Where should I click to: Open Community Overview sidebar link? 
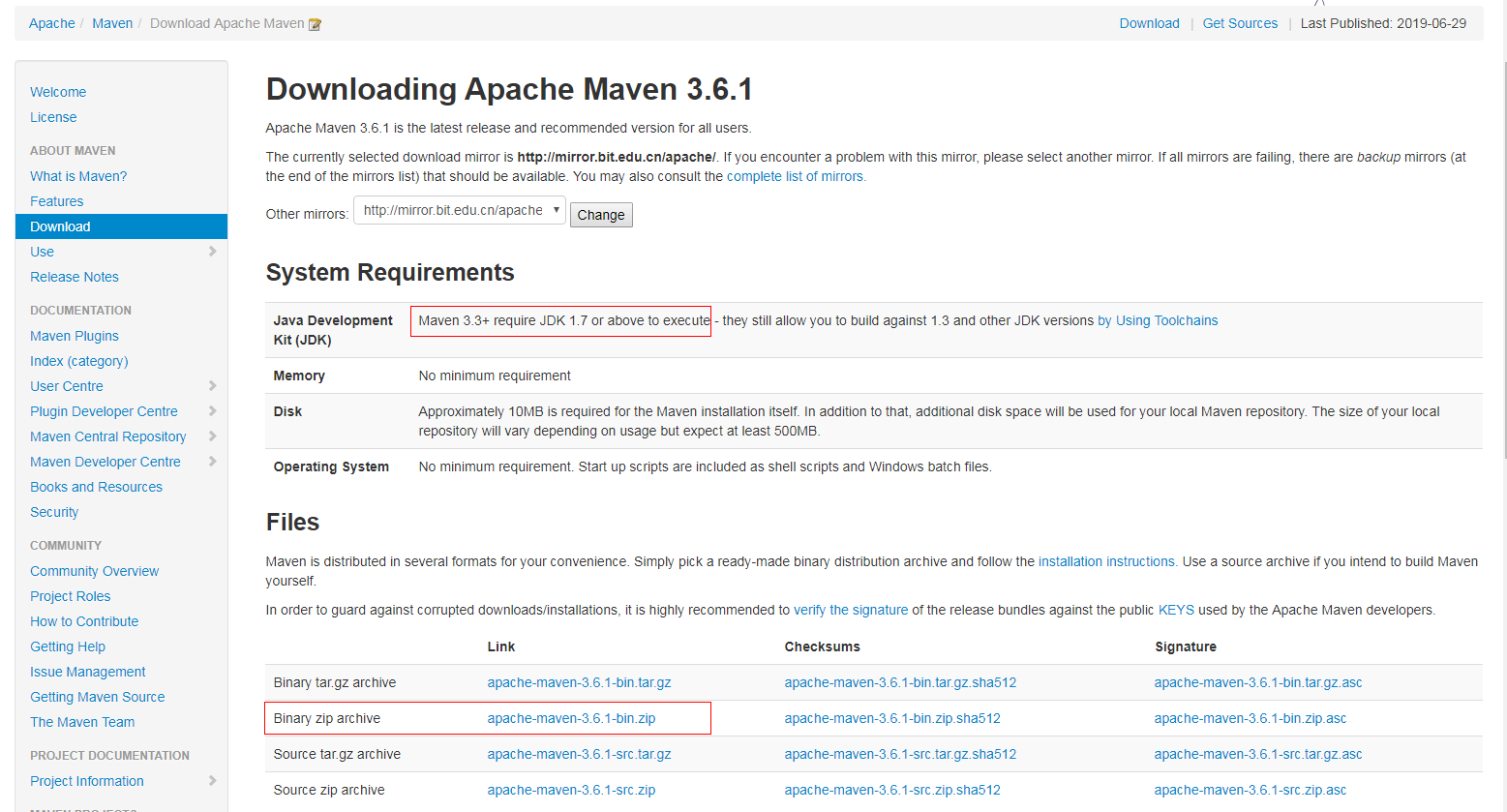coord(95,571)
